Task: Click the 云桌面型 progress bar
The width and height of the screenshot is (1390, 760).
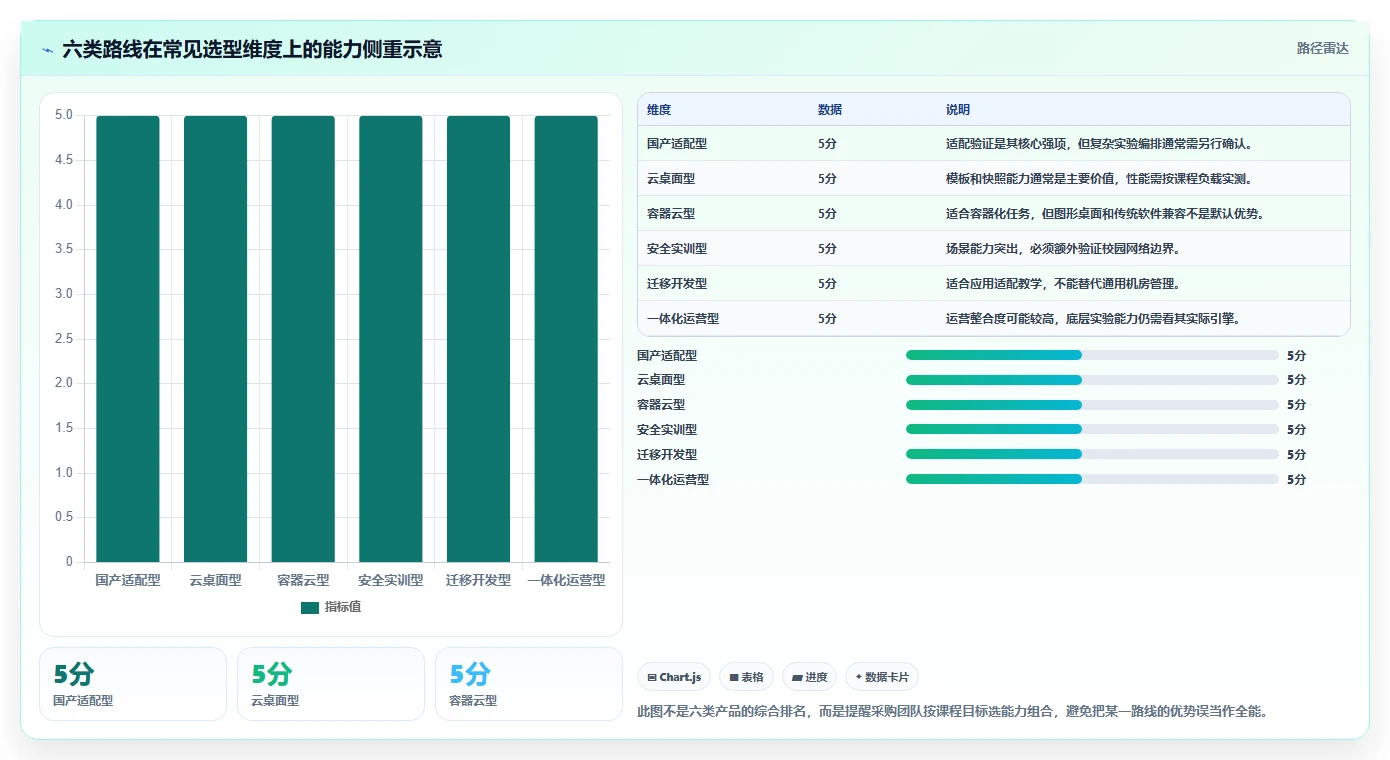Action: click(1092, 380)
